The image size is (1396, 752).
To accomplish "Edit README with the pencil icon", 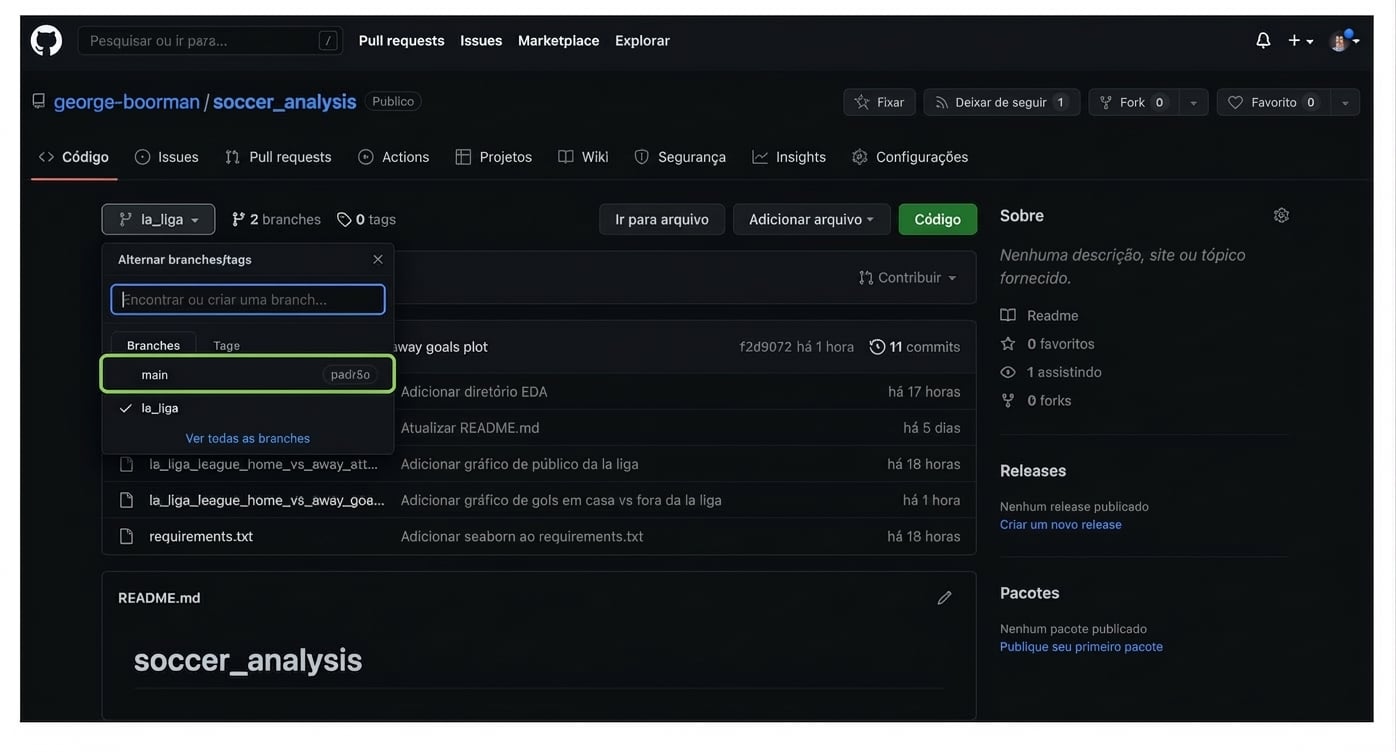I will tap(944, 598).
